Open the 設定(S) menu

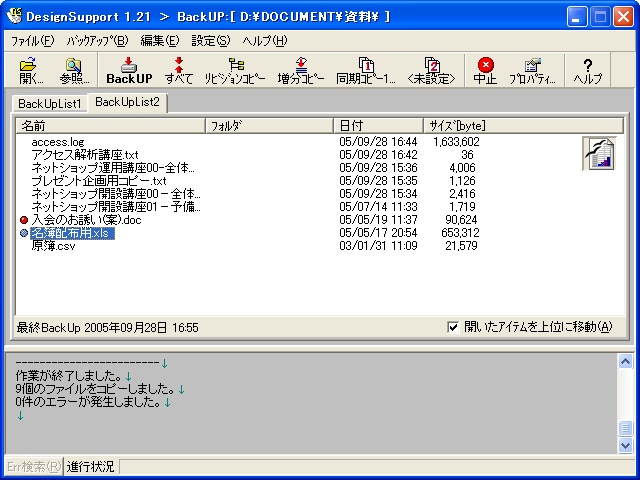tap(211, 41)
